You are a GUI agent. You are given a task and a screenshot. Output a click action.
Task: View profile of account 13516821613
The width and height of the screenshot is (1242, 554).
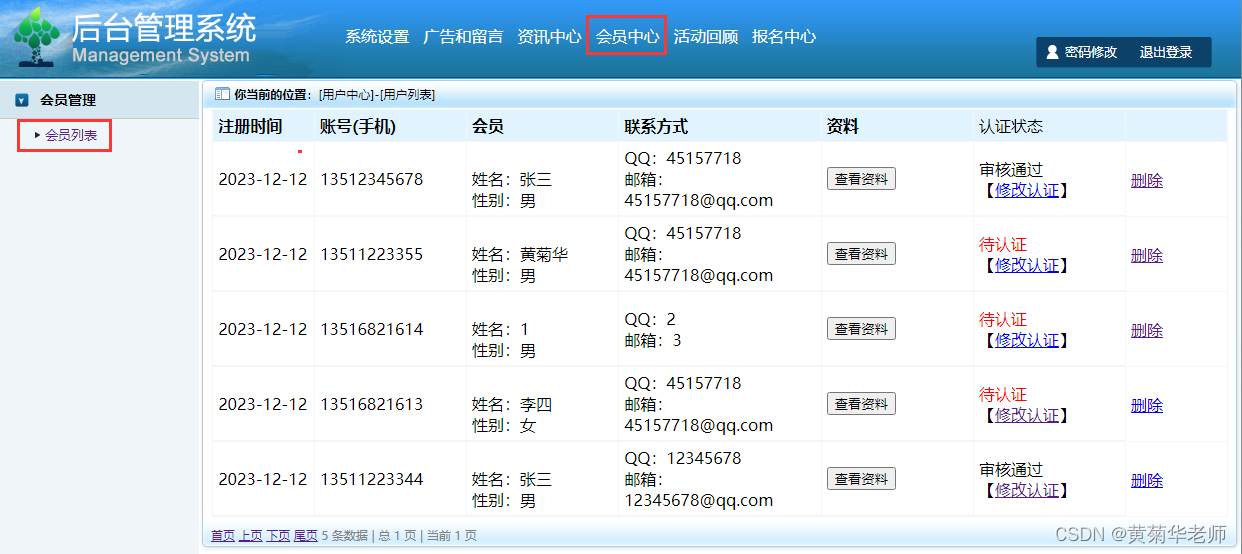click(861, 404)
